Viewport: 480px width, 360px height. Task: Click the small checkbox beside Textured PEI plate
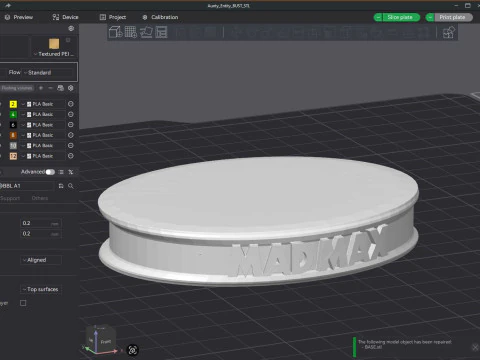(68, 40)
